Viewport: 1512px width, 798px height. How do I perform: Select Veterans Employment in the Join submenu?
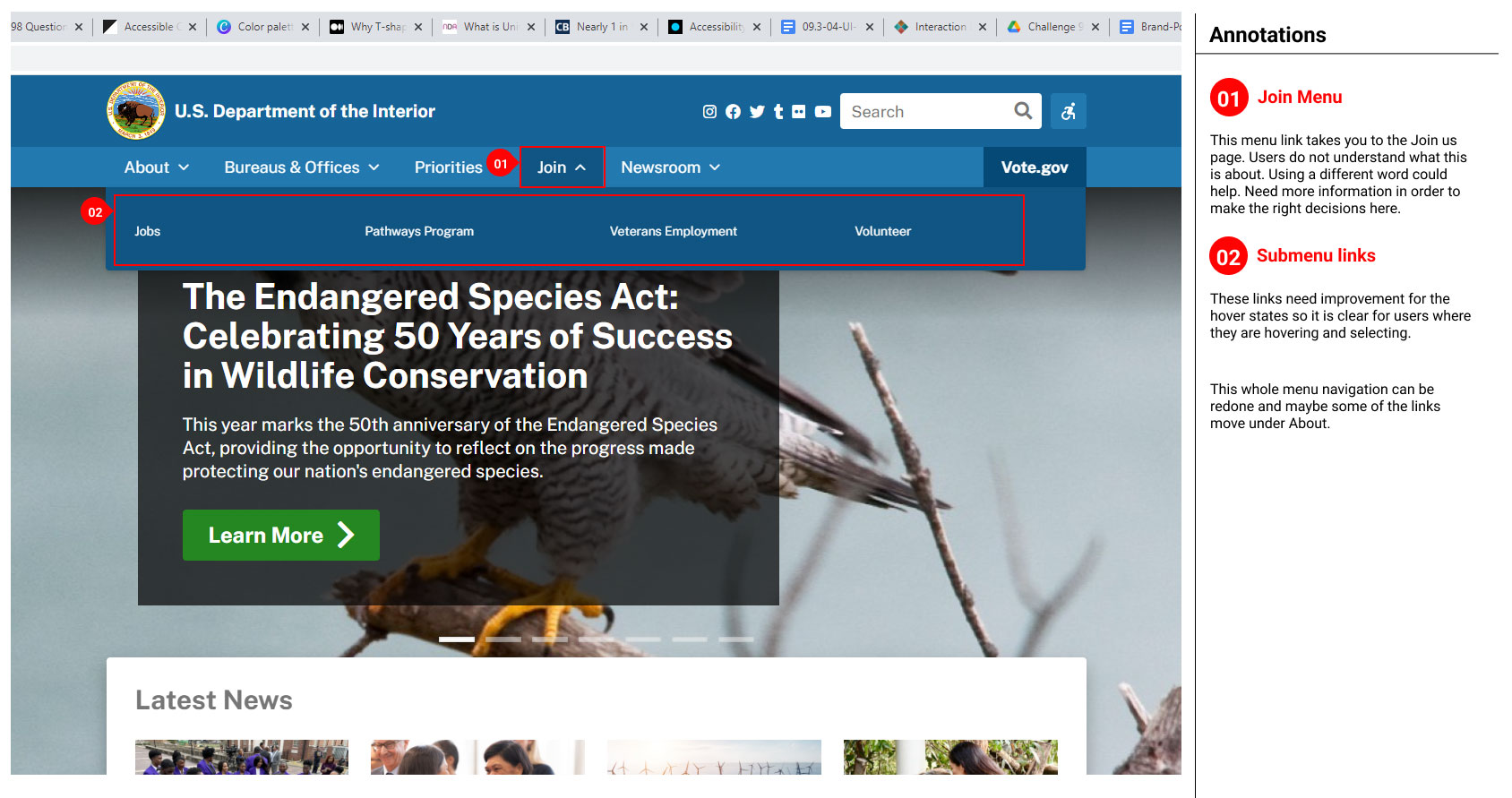tap(674, 231)
